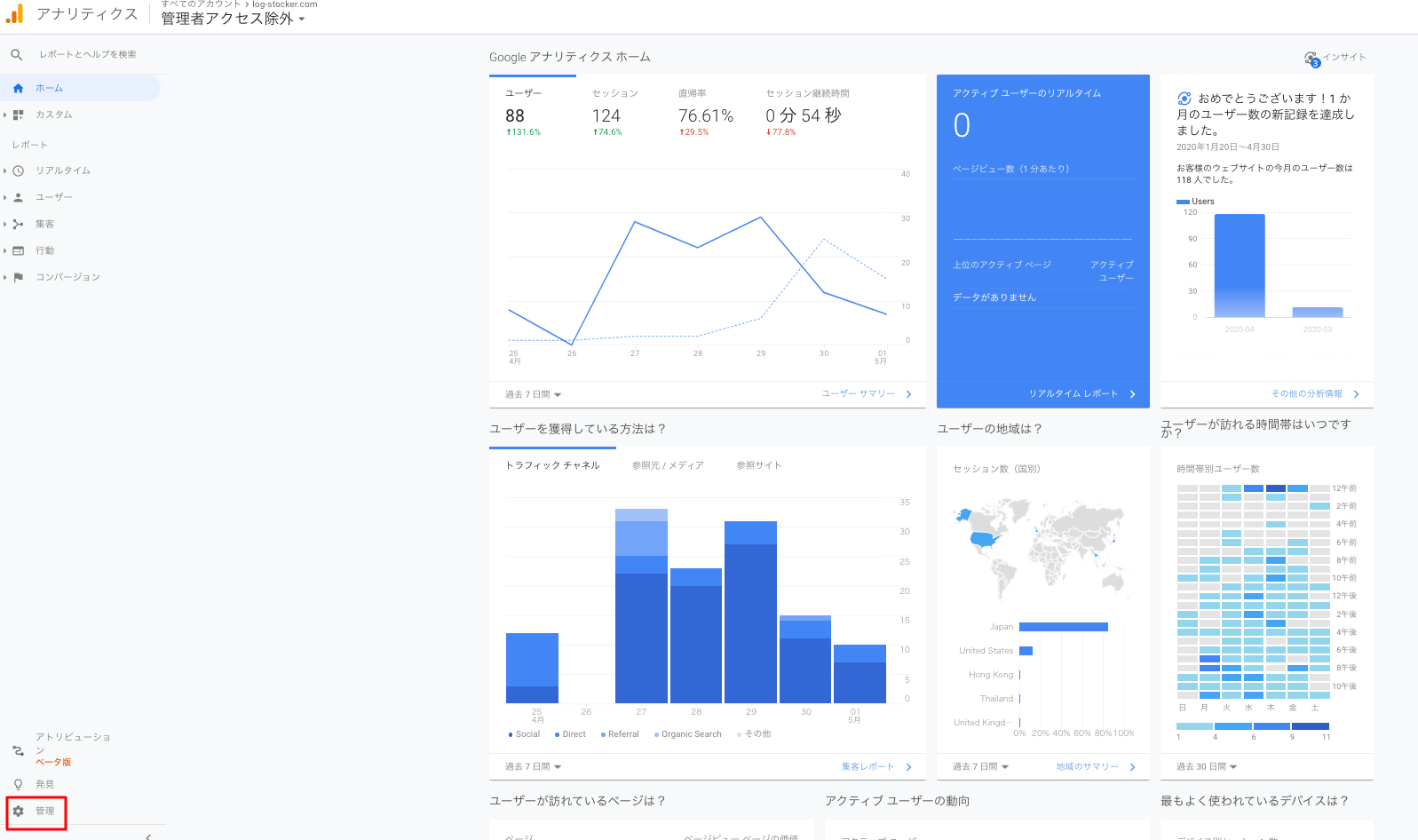
Task: Click the Japan sessions bar
Action: pyautogui.click(x=1064, y=627)
